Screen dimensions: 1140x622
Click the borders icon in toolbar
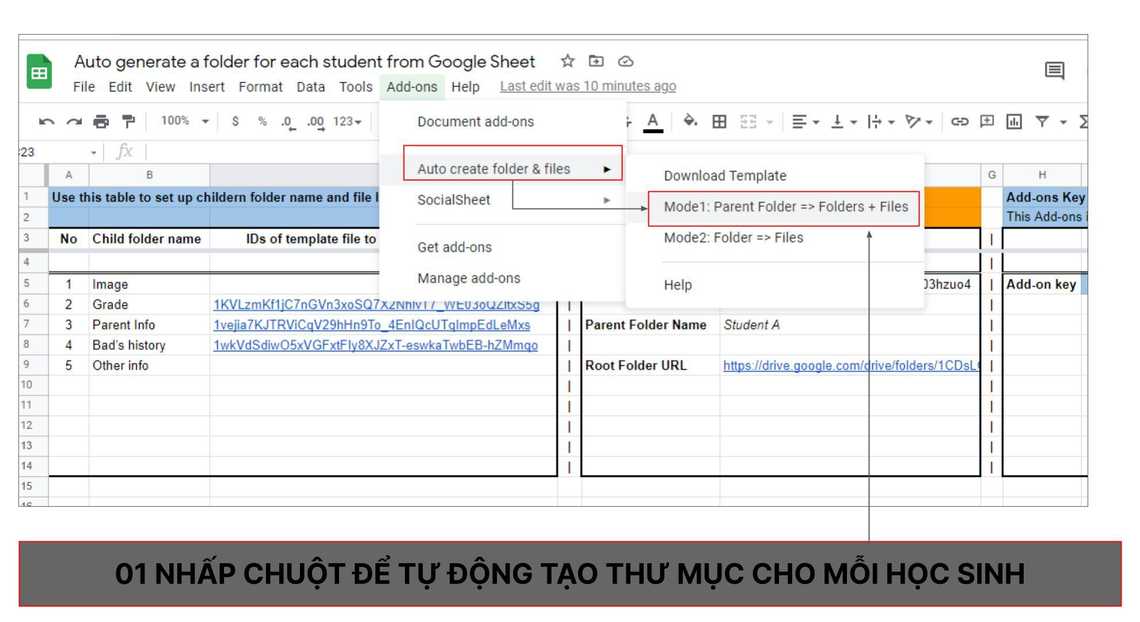click(719, 122)
